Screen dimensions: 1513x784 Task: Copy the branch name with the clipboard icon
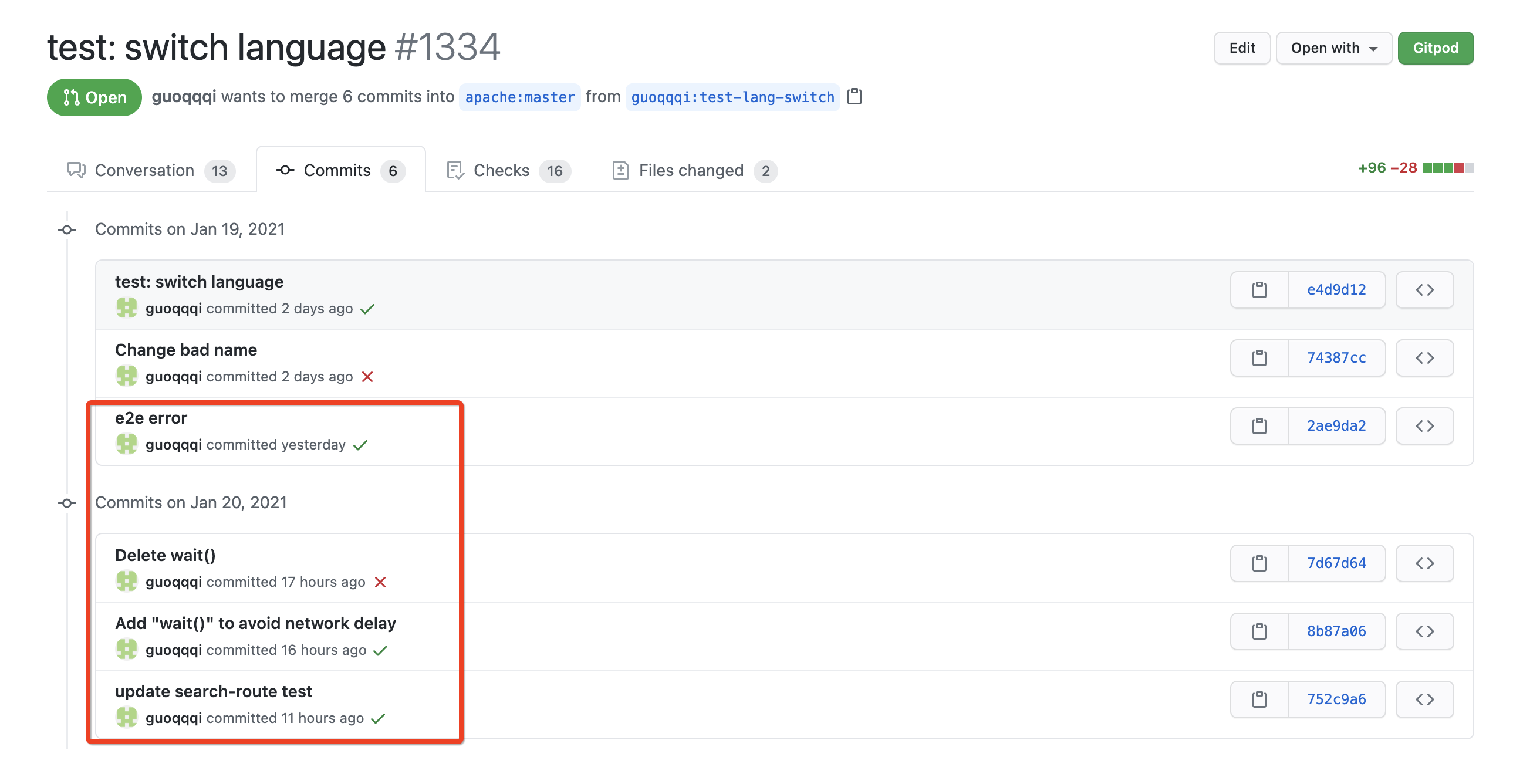[855, 96]
